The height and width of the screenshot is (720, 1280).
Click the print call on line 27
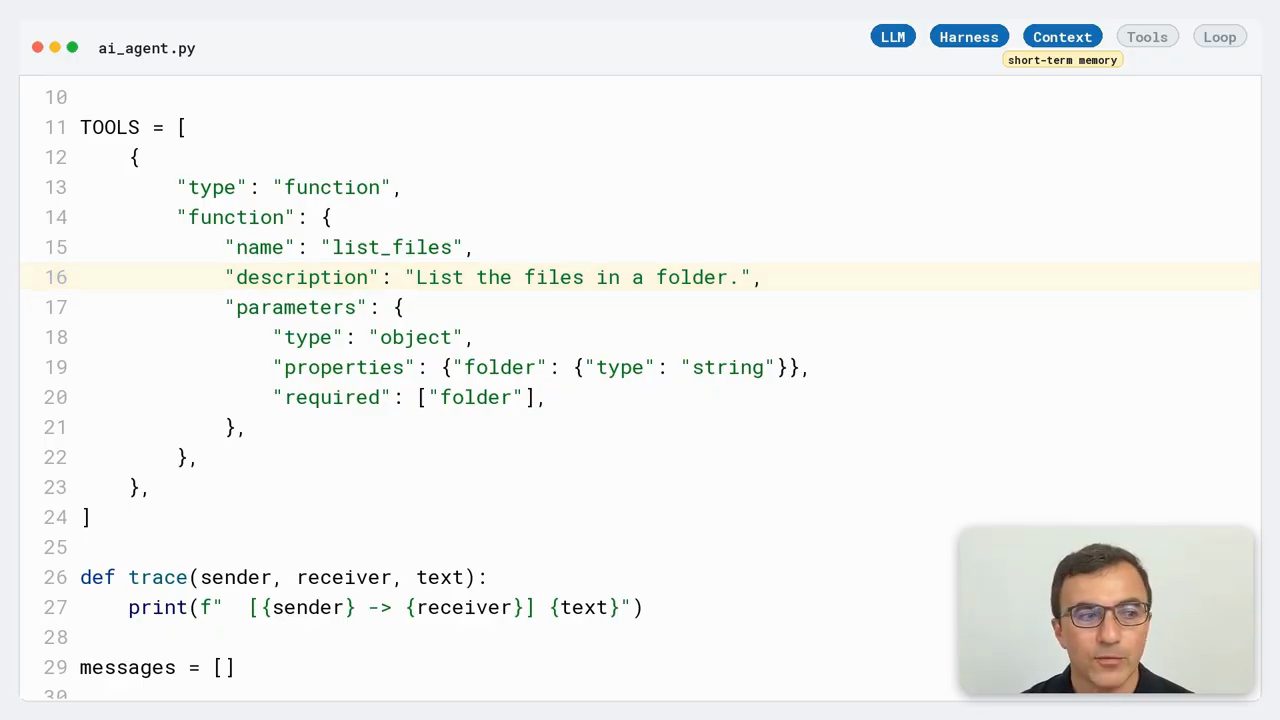[158, 607]
